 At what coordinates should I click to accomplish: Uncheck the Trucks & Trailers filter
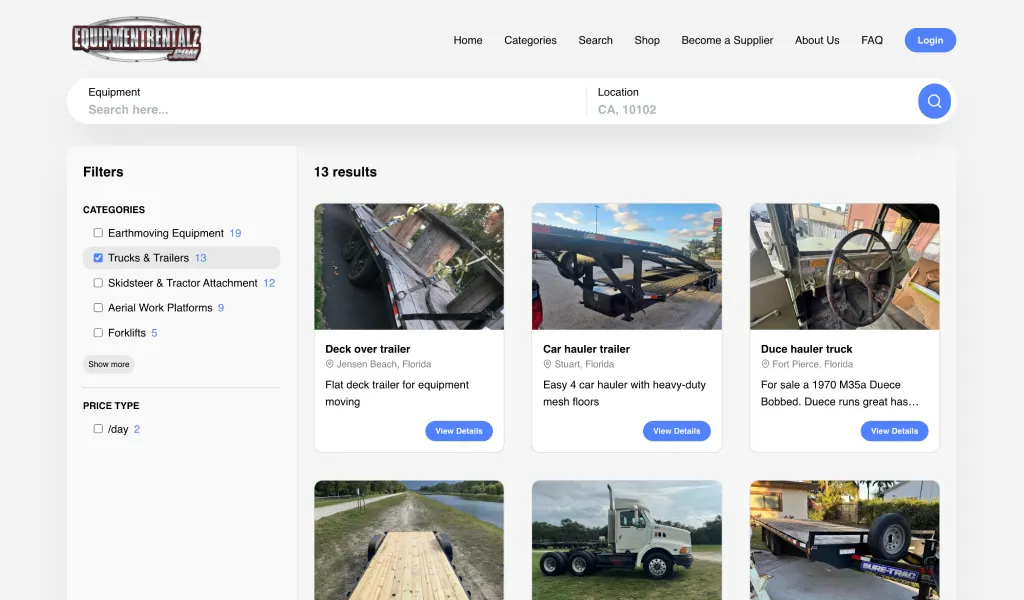click(97, 257)
